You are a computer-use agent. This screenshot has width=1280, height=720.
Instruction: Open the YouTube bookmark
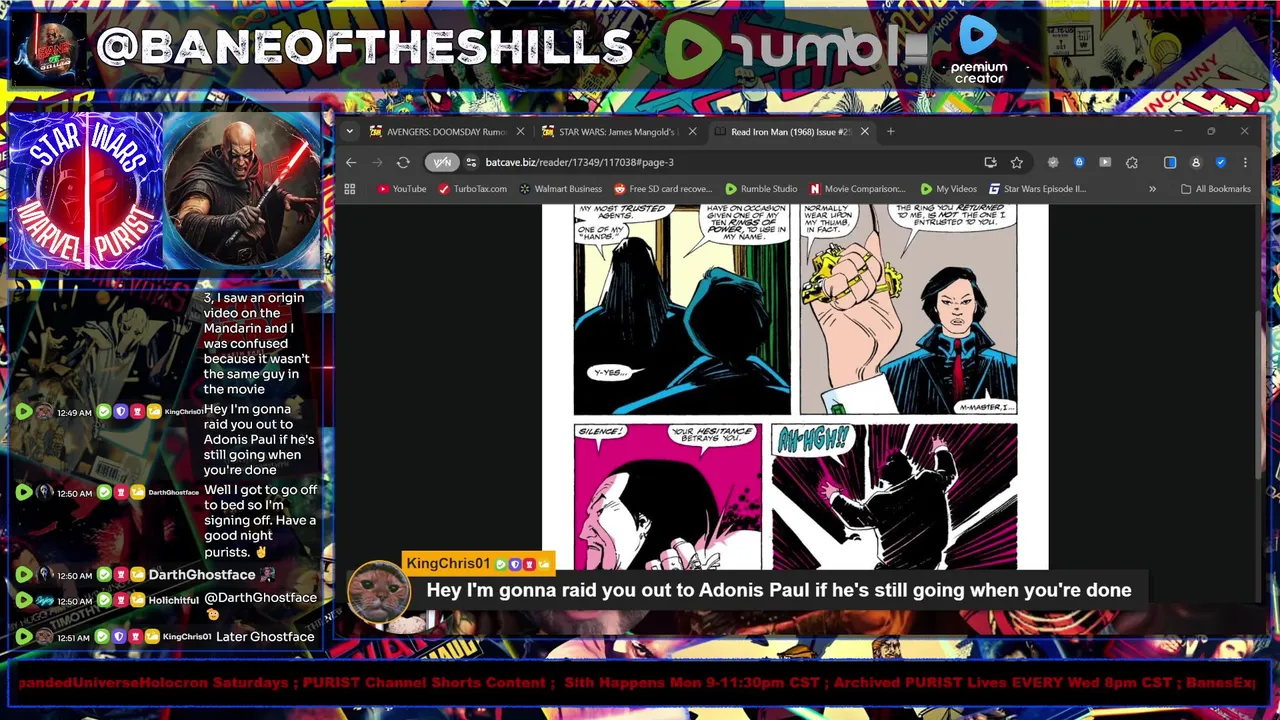click(x=402, y=189)
